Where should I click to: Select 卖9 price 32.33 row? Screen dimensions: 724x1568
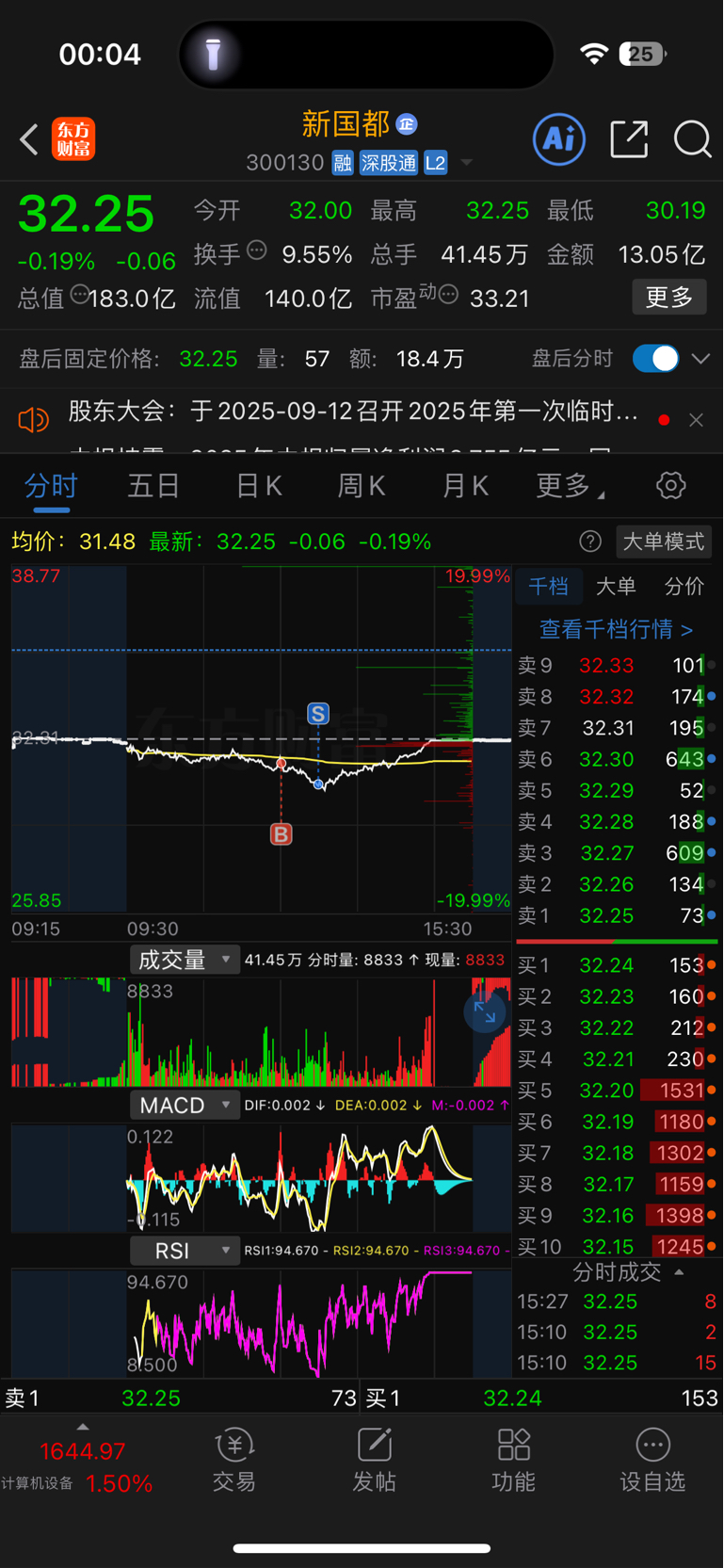(617, 666)
